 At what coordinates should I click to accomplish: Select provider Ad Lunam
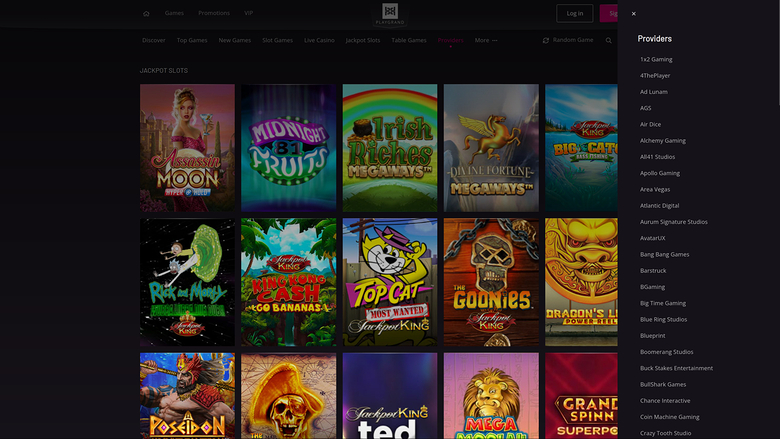click(x=654, y=92)
